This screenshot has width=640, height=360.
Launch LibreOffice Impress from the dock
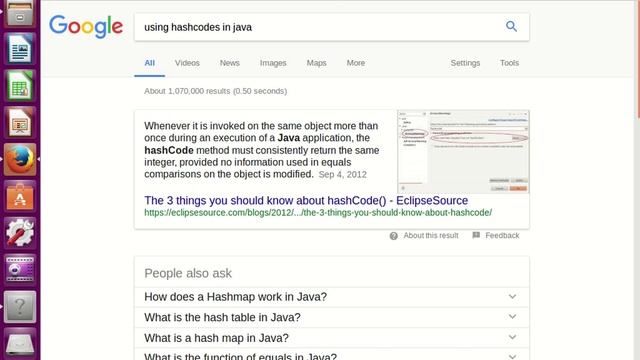[x=20, y=122]
